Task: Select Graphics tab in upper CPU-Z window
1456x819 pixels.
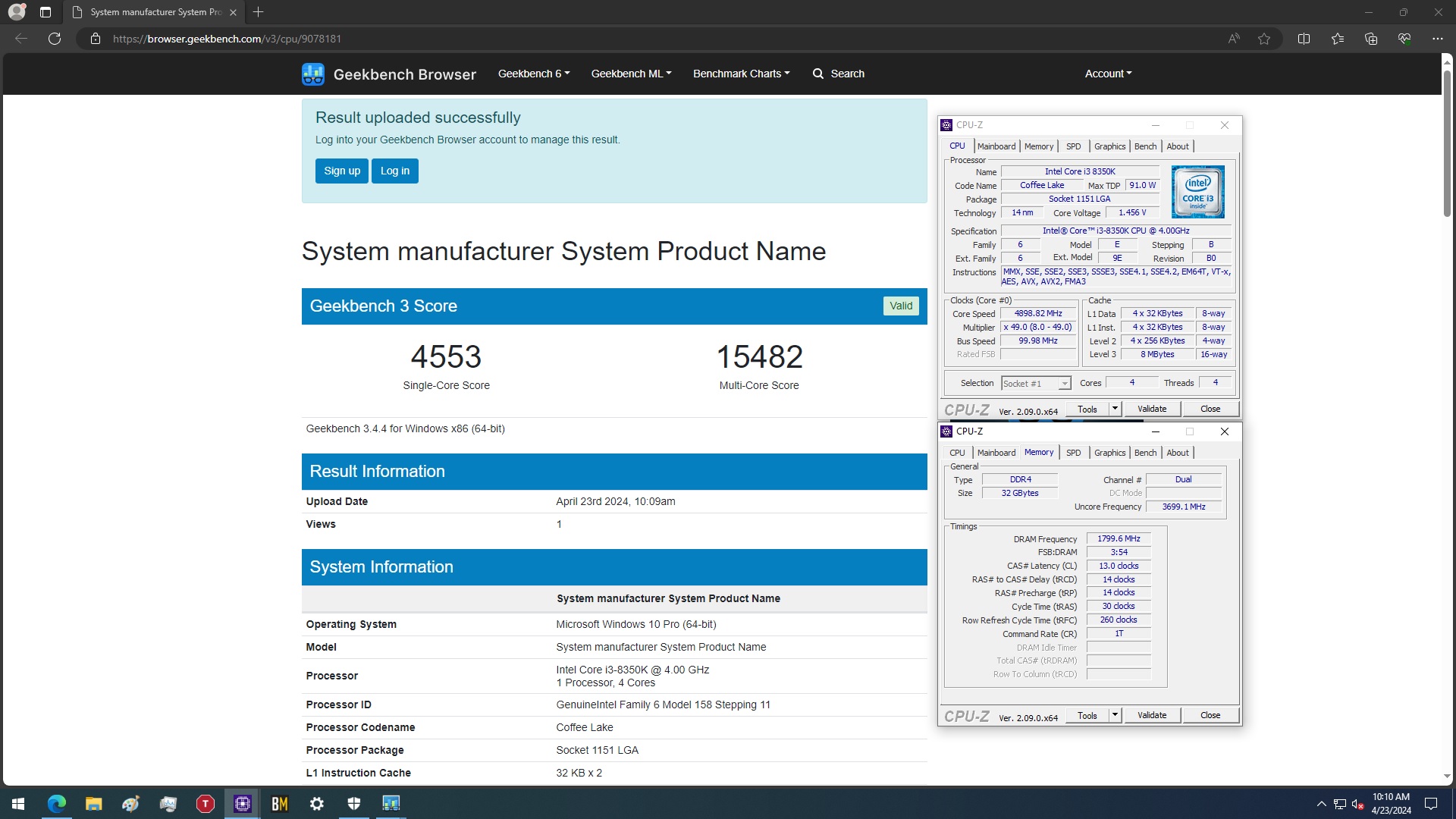Action: point(1109,146)
